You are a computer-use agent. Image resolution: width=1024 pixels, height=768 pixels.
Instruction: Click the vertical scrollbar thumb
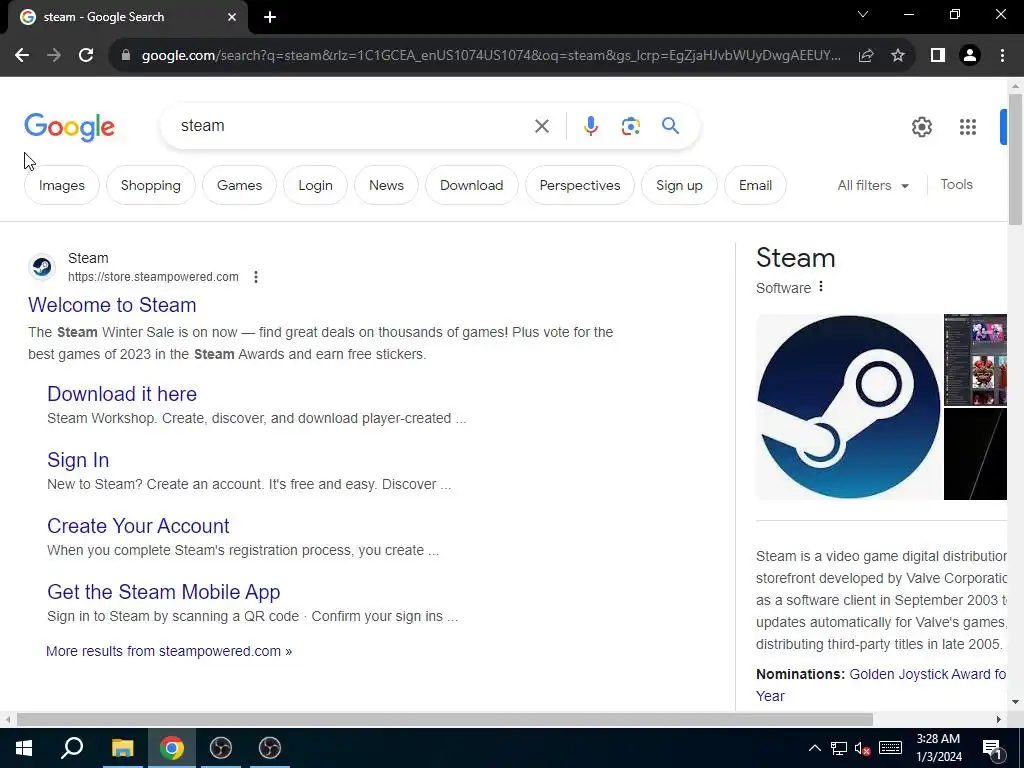click(x=1015, y=160)
